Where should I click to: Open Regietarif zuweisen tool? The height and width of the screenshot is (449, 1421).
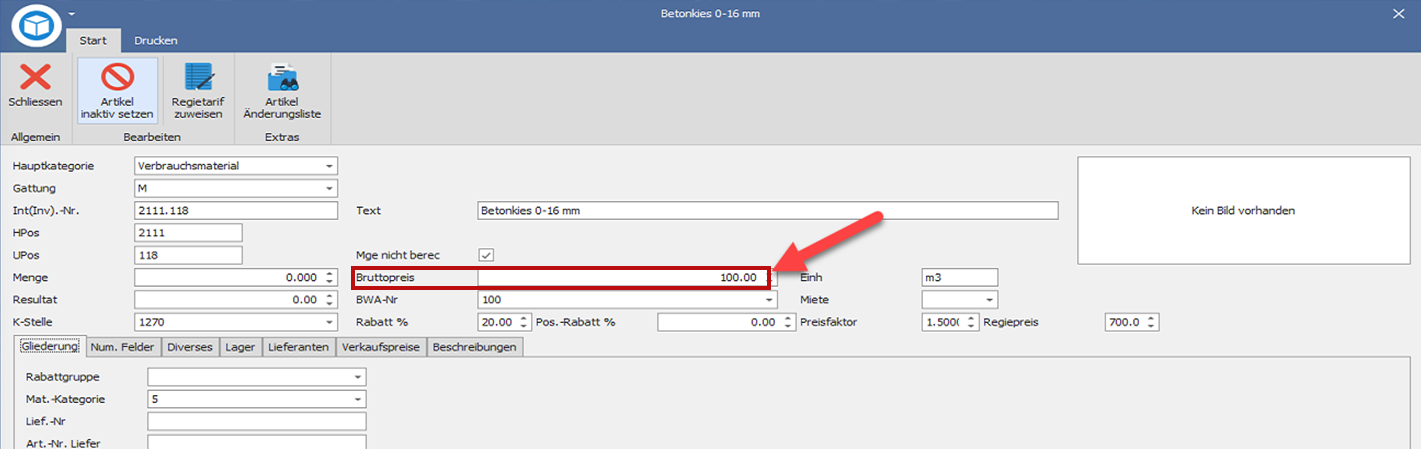(196, 78)
